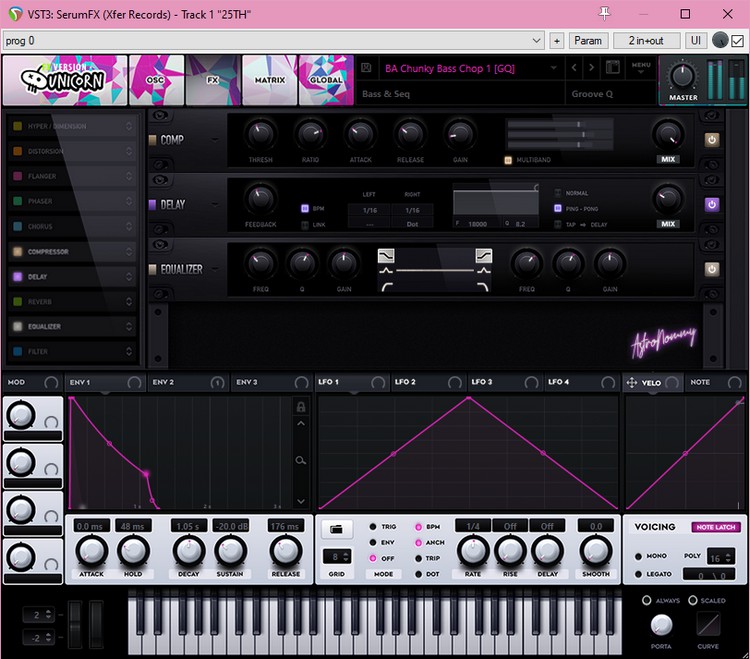Toggle the delay BPM sync checkbox

305,209
